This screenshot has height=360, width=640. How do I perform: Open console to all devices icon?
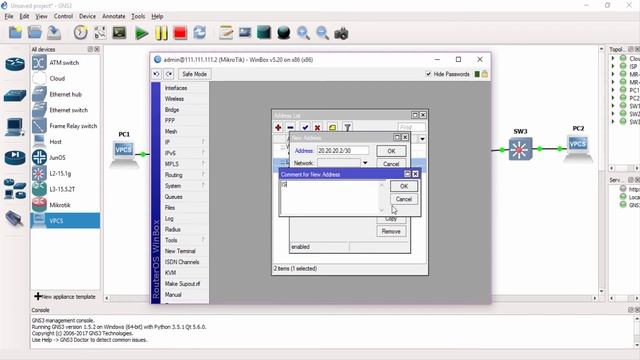[x=119, y=33]
